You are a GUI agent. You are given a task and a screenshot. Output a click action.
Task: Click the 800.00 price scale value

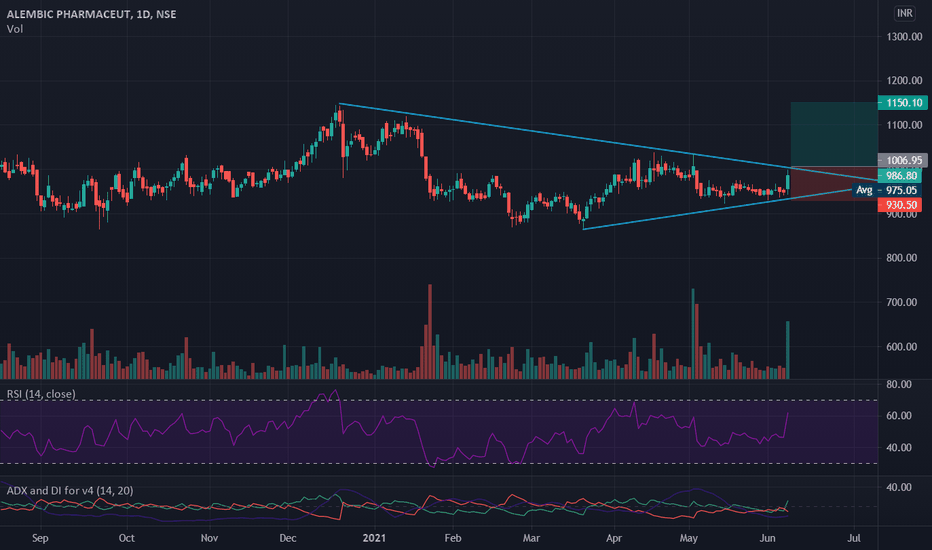[902, 258]
